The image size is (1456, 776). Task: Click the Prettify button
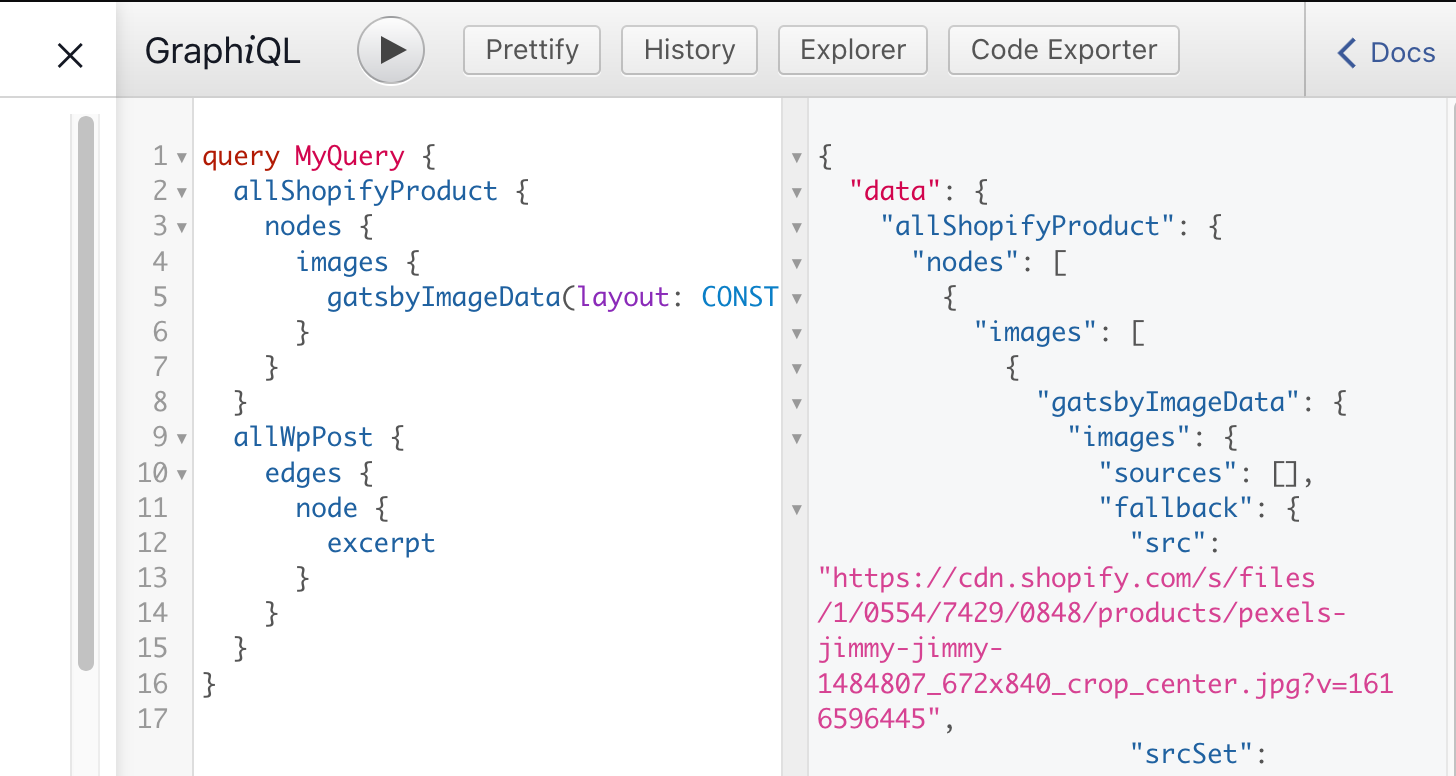click(x=532, y=50)
